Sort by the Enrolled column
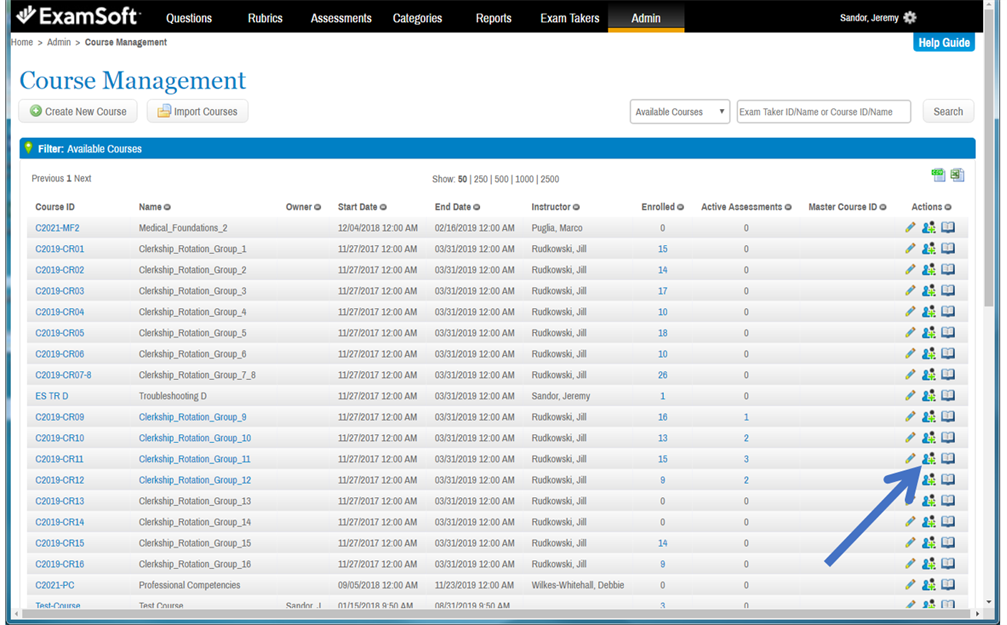Viewport: 1007px width, 625px height. click(x=662, y=207)
